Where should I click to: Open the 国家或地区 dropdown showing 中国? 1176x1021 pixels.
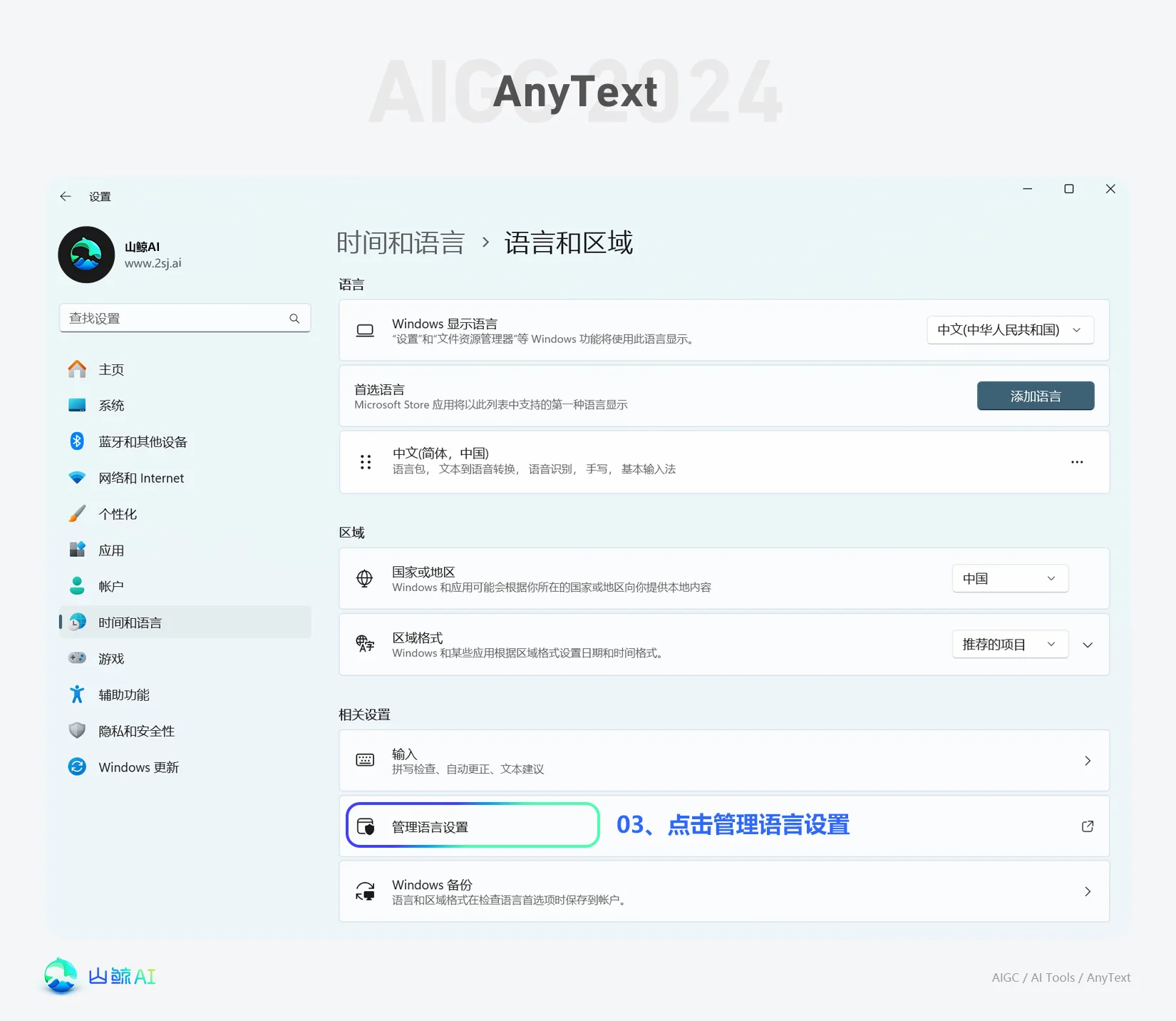(1010, 578)
